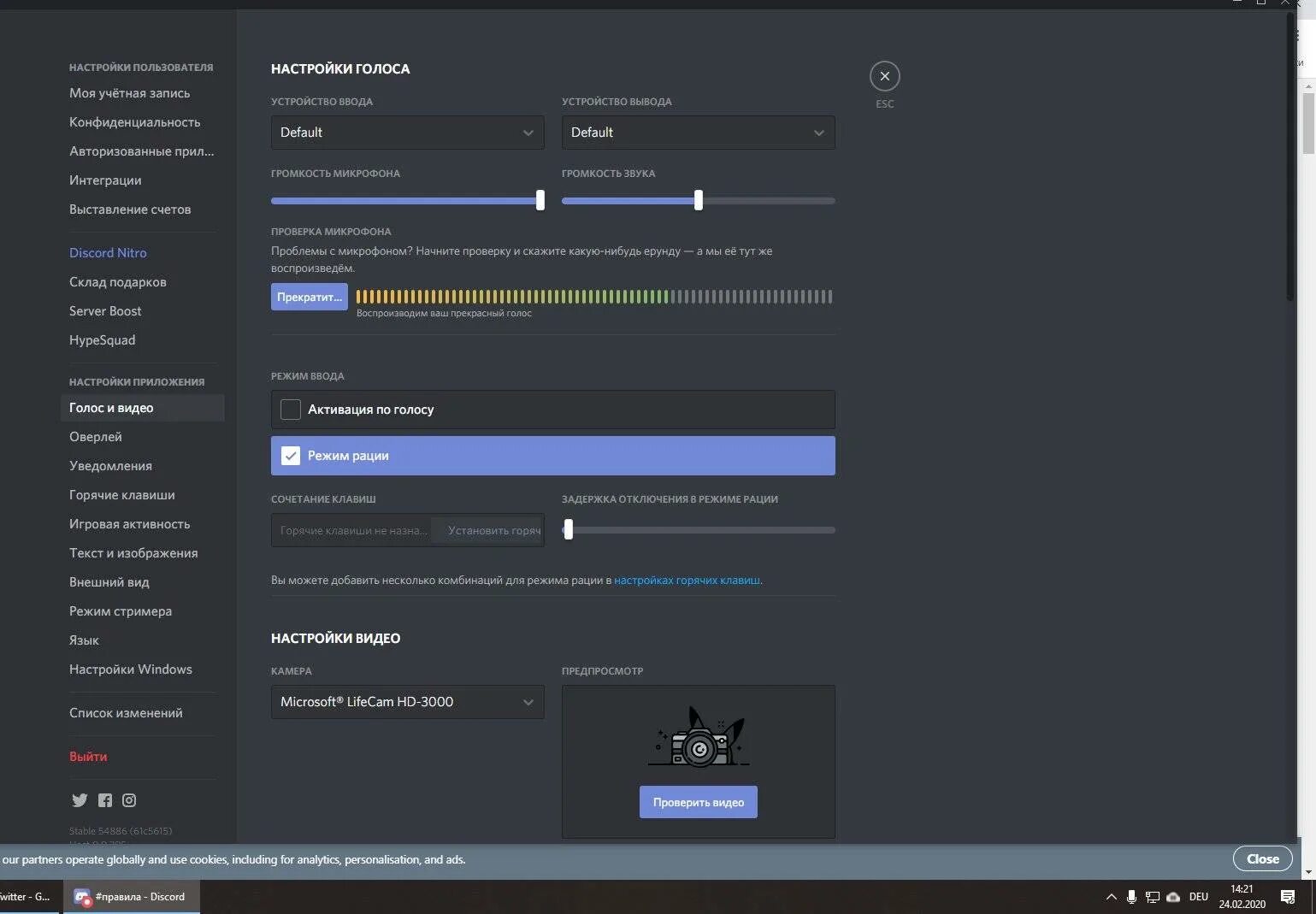The image size is (1316, 914).
Task: Open Discord's Twitter page icon
Action: click(x=80, y=800)
